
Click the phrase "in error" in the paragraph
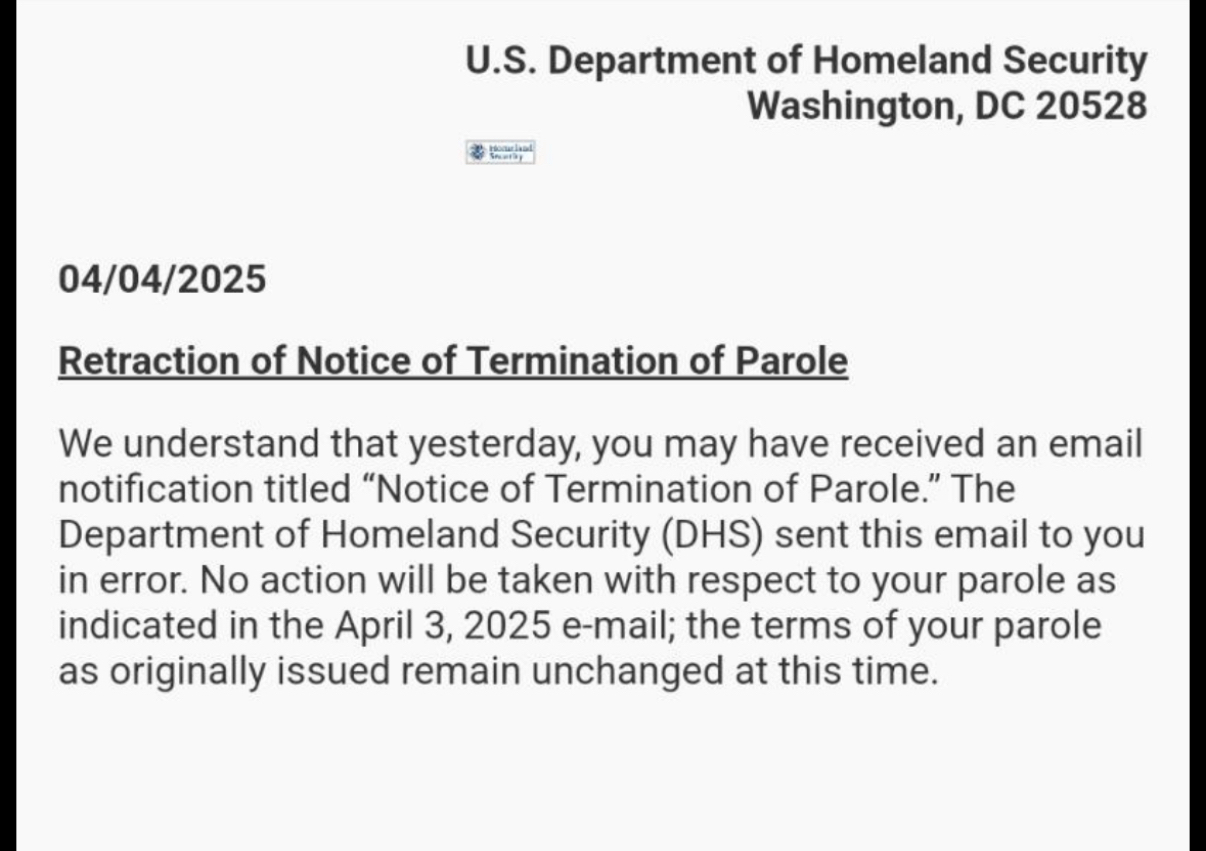click(x=113, y=580)
